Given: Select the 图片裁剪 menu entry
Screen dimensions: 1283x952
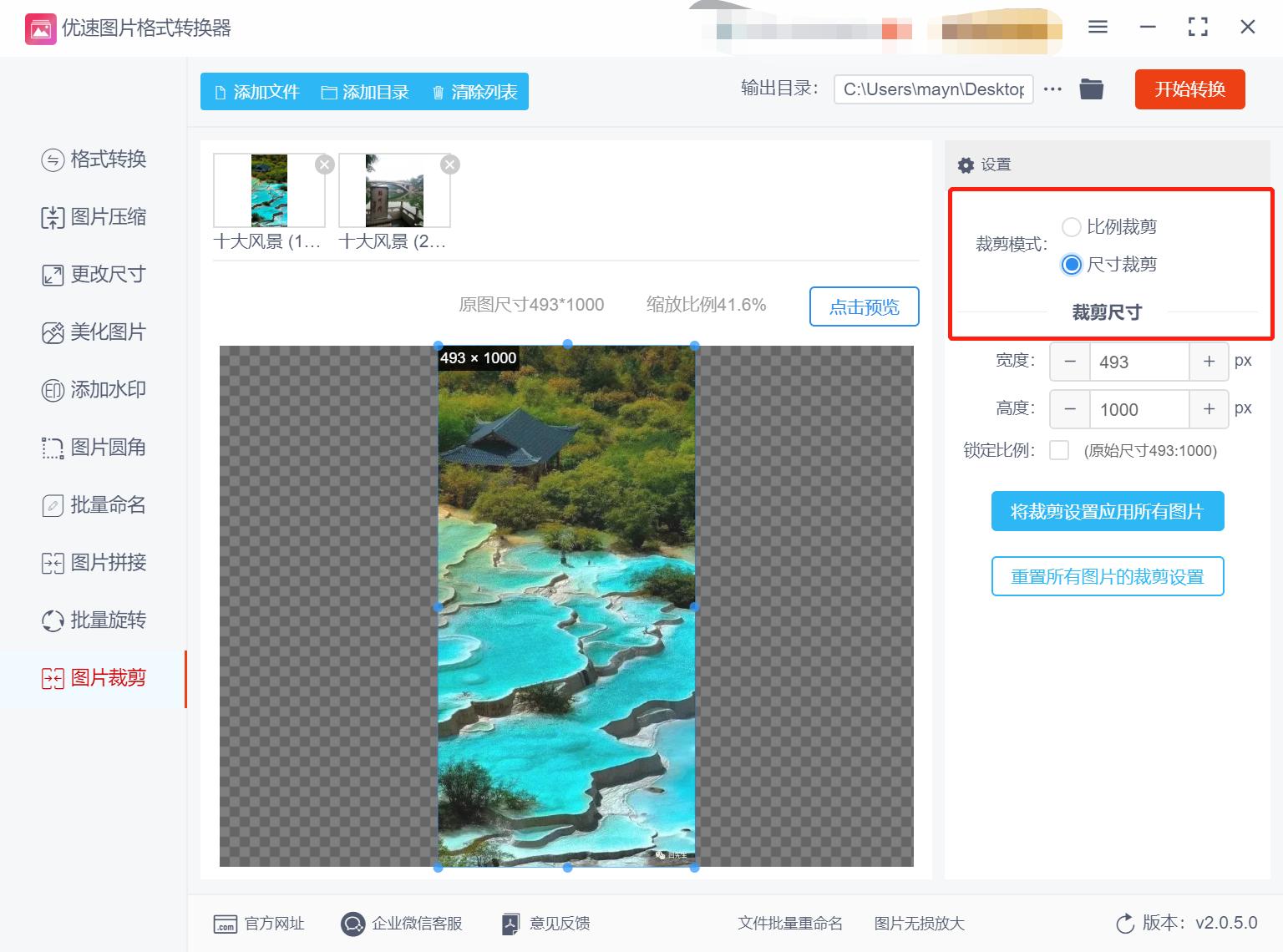Looking at the screenshot, I should tap(94, 678).
